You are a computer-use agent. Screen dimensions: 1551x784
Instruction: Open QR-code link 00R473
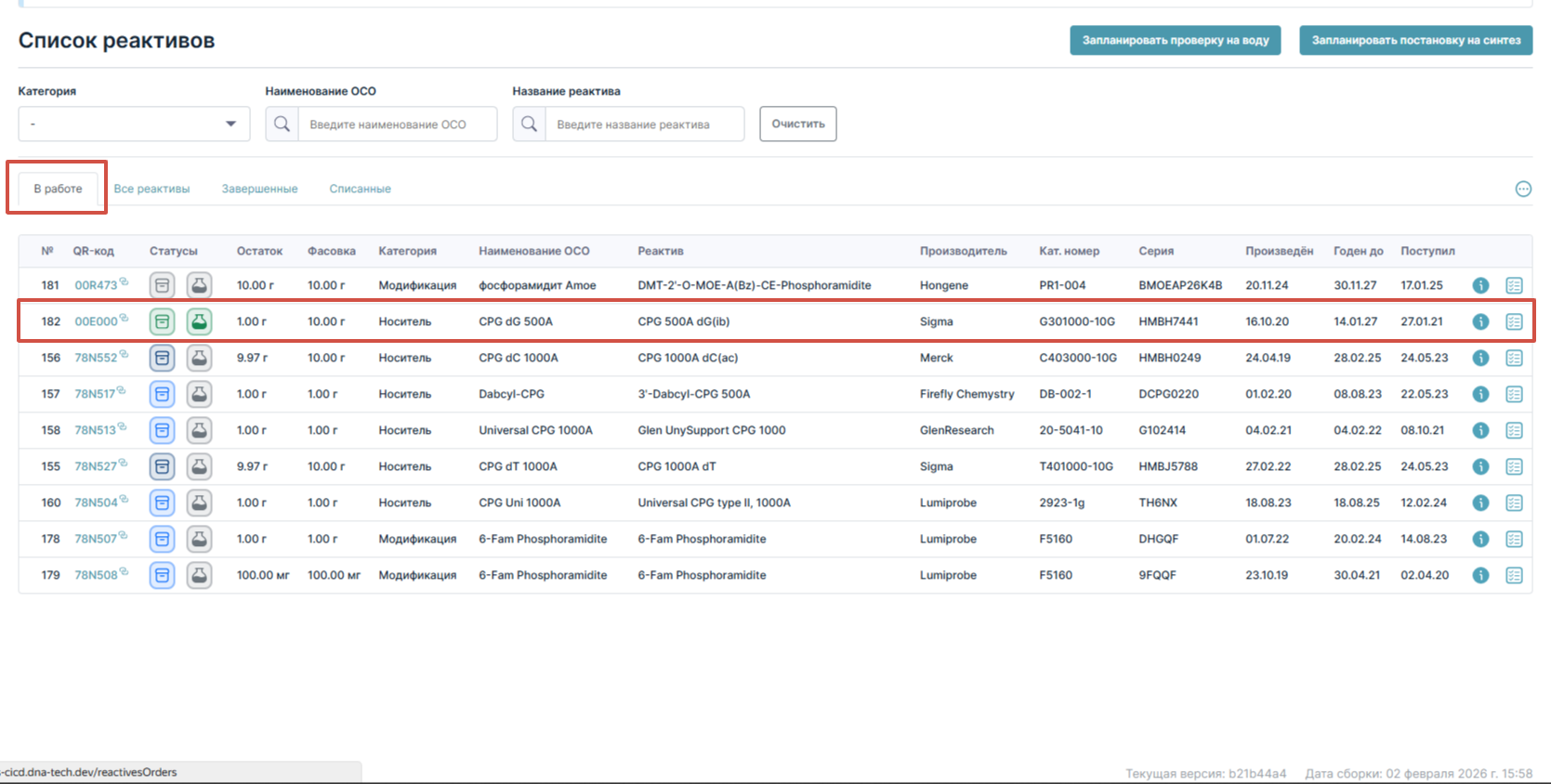[96, 285]
